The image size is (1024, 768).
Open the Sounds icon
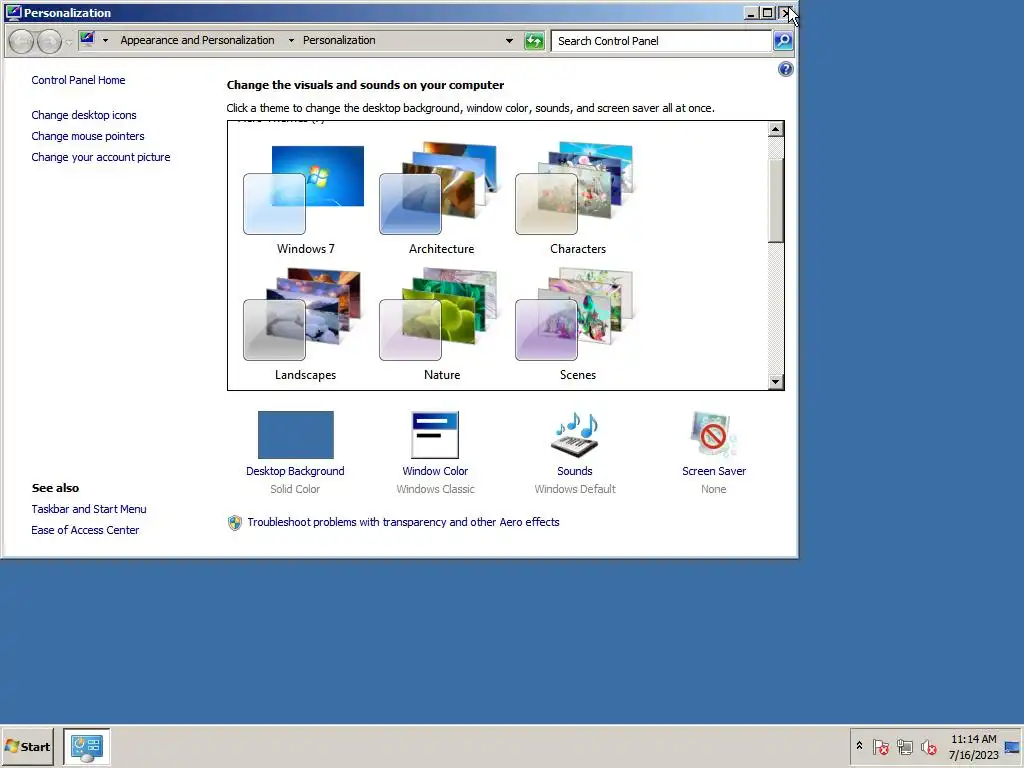(575, 435)
